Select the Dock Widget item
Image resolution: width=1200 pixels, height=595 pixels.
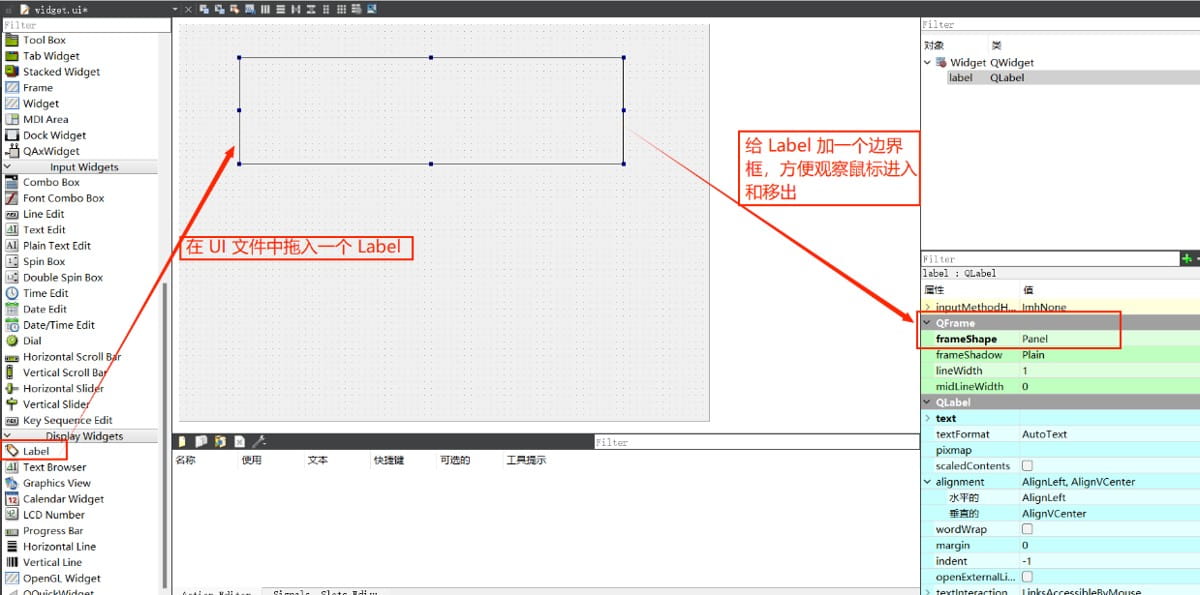click(54, 135)
